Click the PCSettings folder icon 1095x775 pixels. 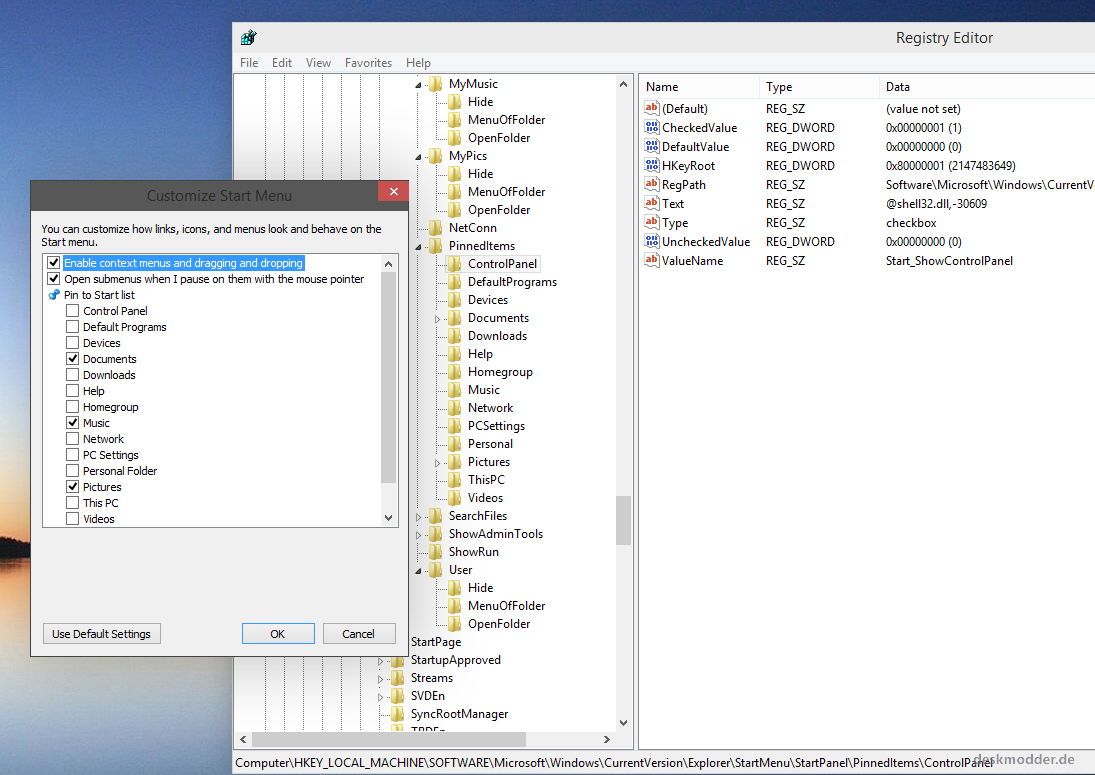pos(455,426)
